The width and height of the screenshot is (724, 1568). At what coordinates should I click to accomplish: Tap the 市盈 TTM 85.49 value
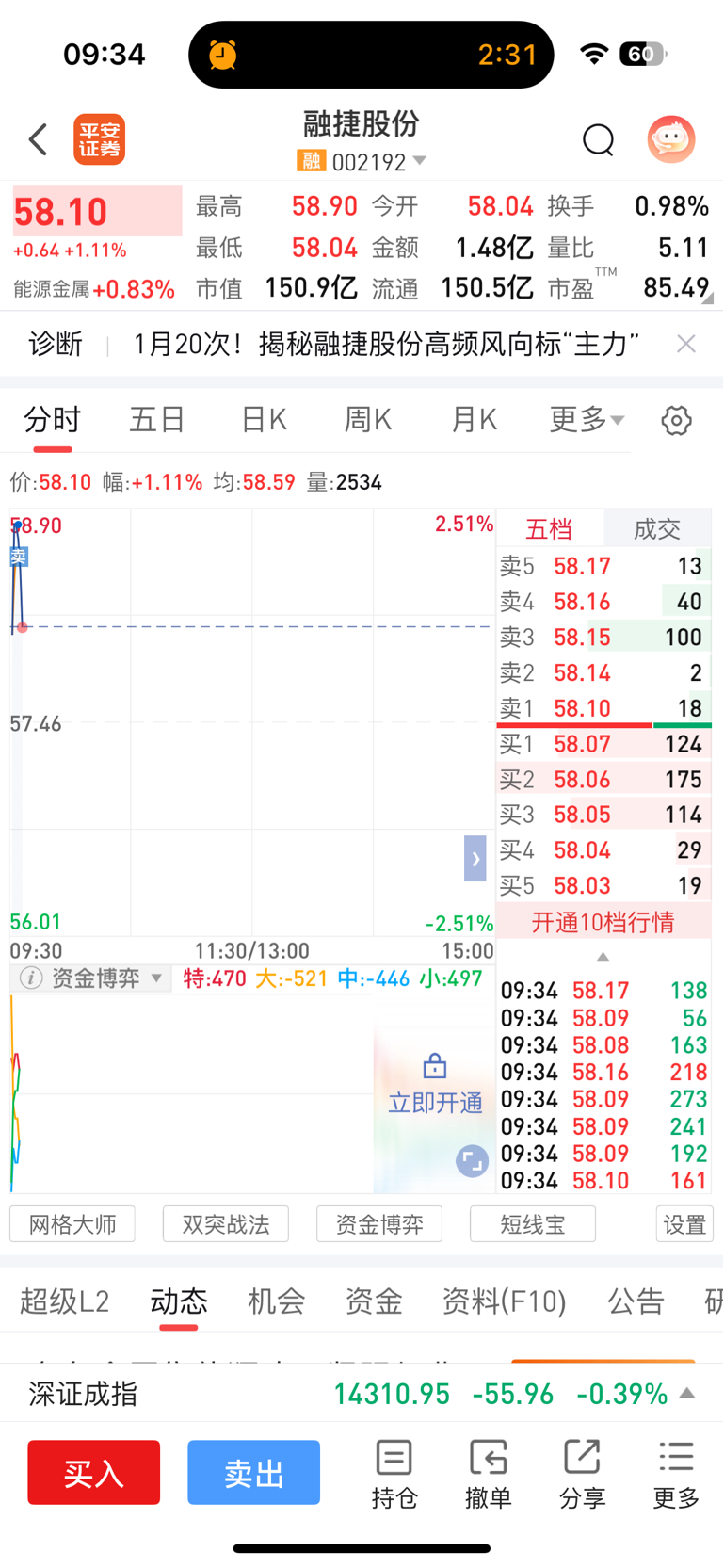676,287
